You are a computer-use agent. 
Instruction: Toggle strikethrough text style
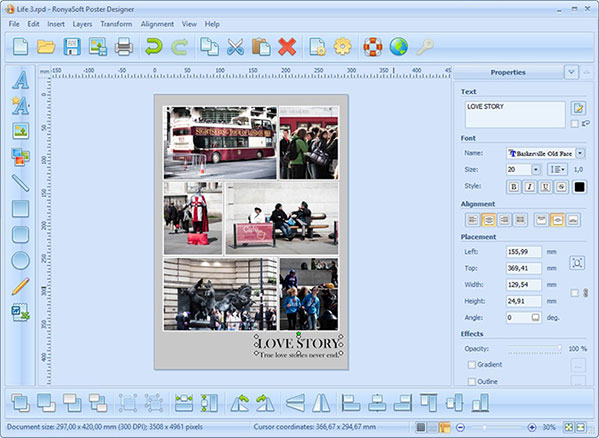tap(561, 186)
